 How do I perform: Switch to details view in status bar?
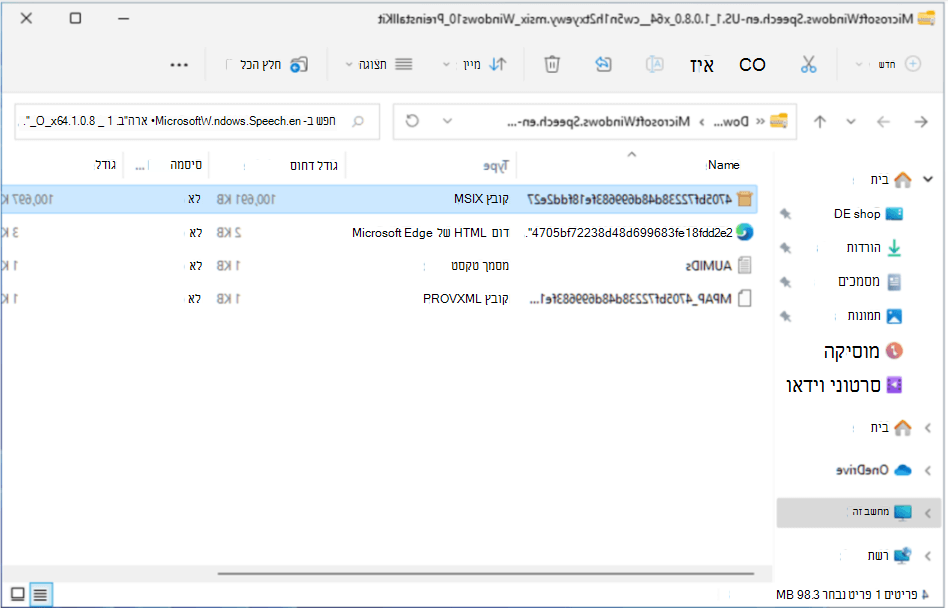pyautogui.click(x=41, y=595)
